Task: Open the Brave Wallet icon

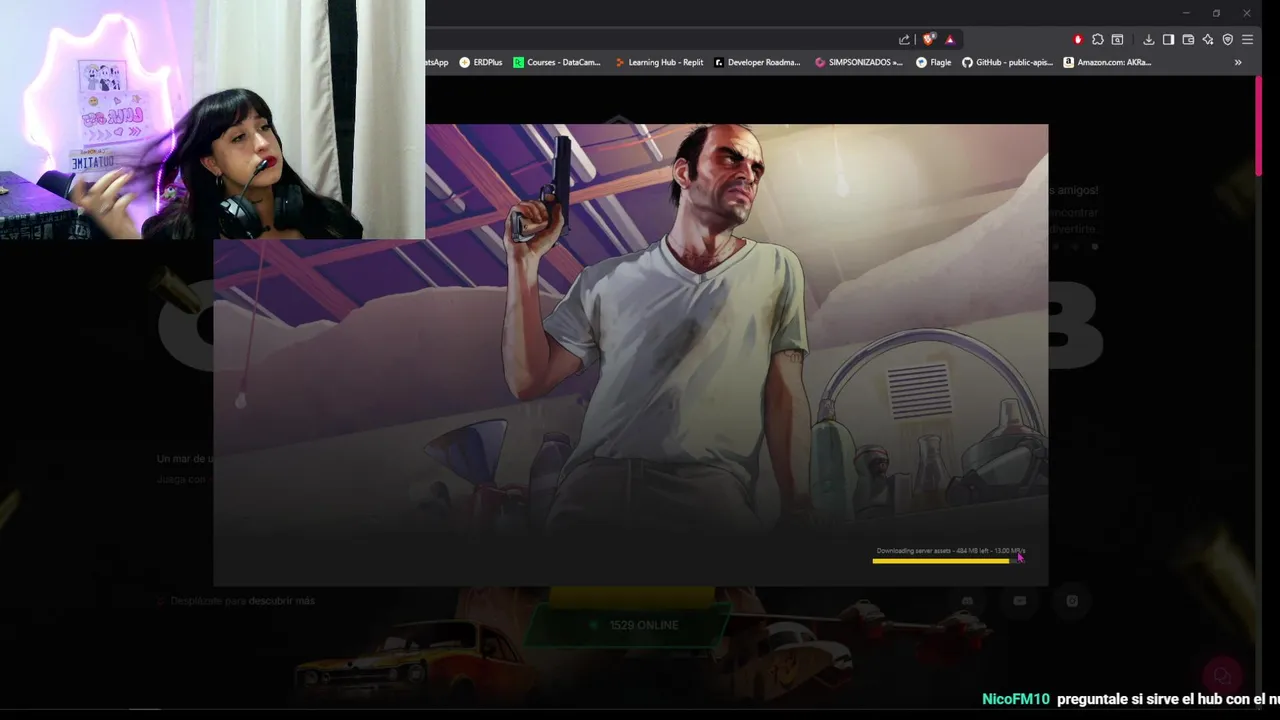Action: tap(1188, 40)
